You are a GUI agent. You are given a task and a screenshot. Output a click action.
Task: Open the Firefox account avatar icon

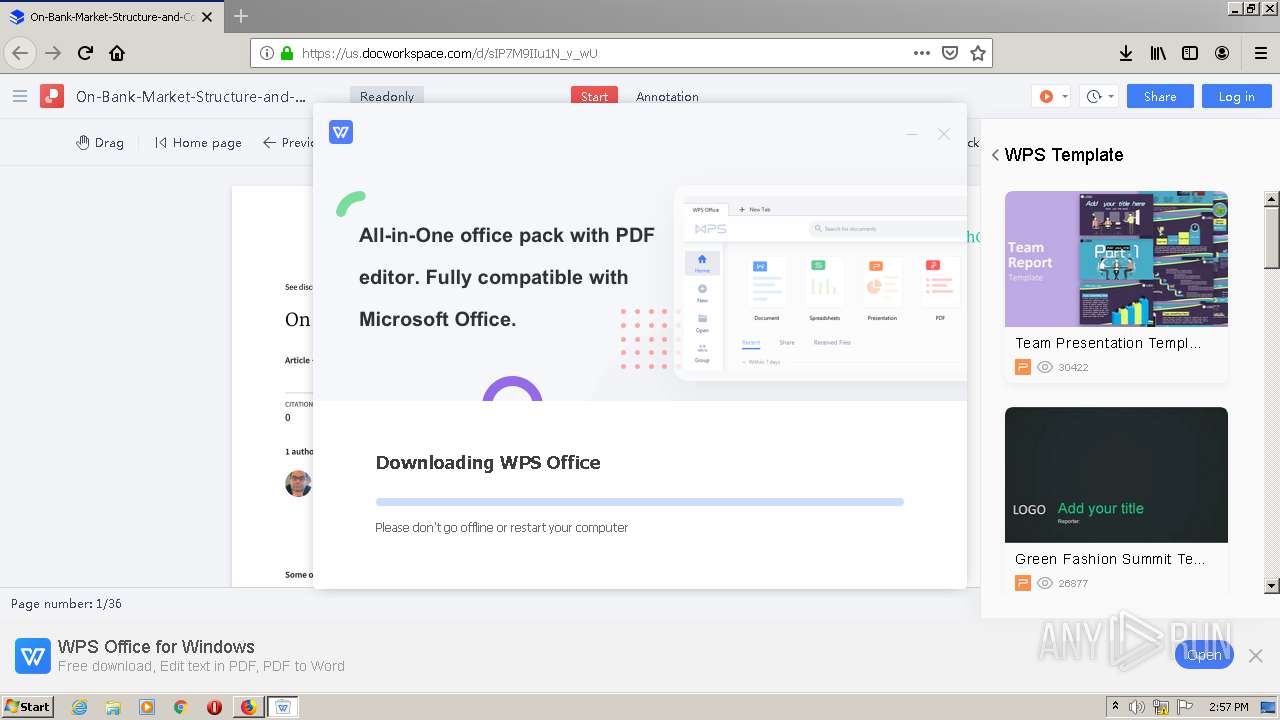pyautogui.click(x=1222, y=53)
